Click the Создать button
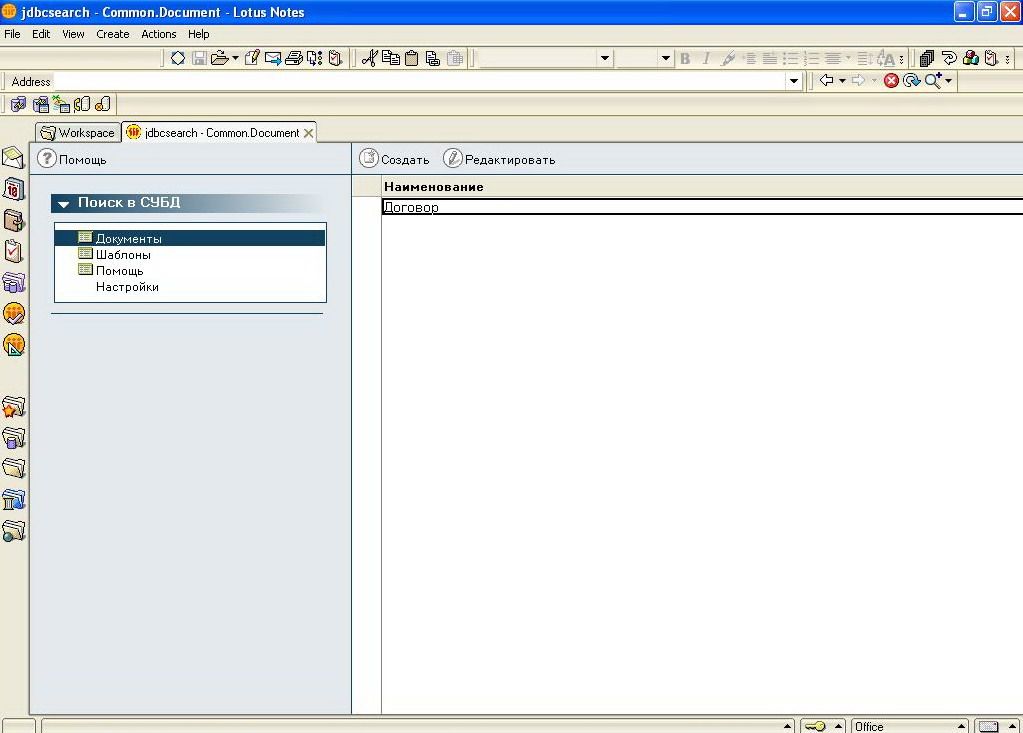Screen dimensions: 1023x733 [395, 159]
